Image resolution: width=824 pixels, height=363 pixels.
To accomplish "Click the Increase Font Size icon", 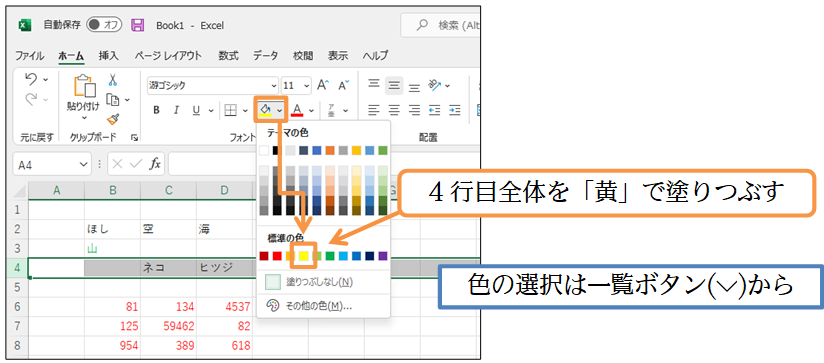I will tap(323, 85).
